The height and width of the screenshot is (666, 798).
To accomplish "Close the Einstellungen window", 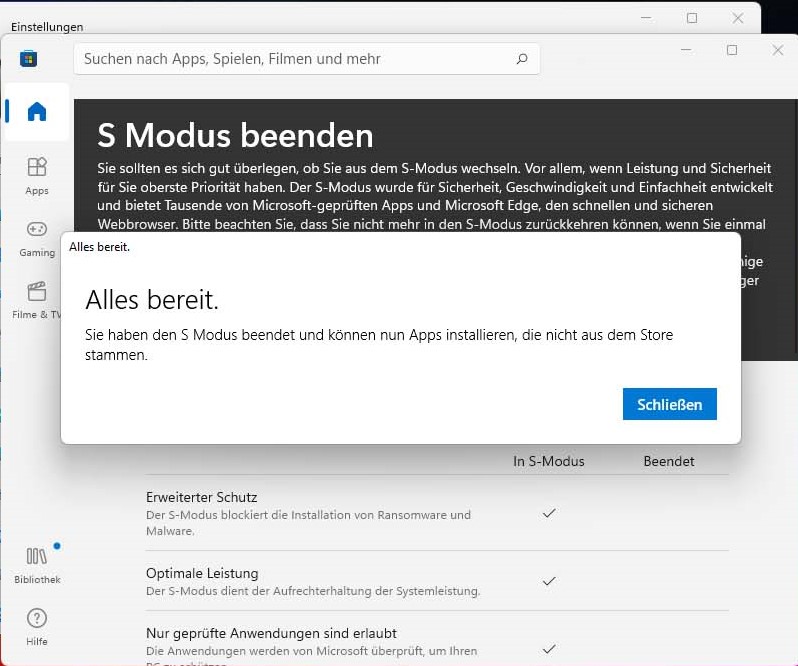I will (738, 18).
